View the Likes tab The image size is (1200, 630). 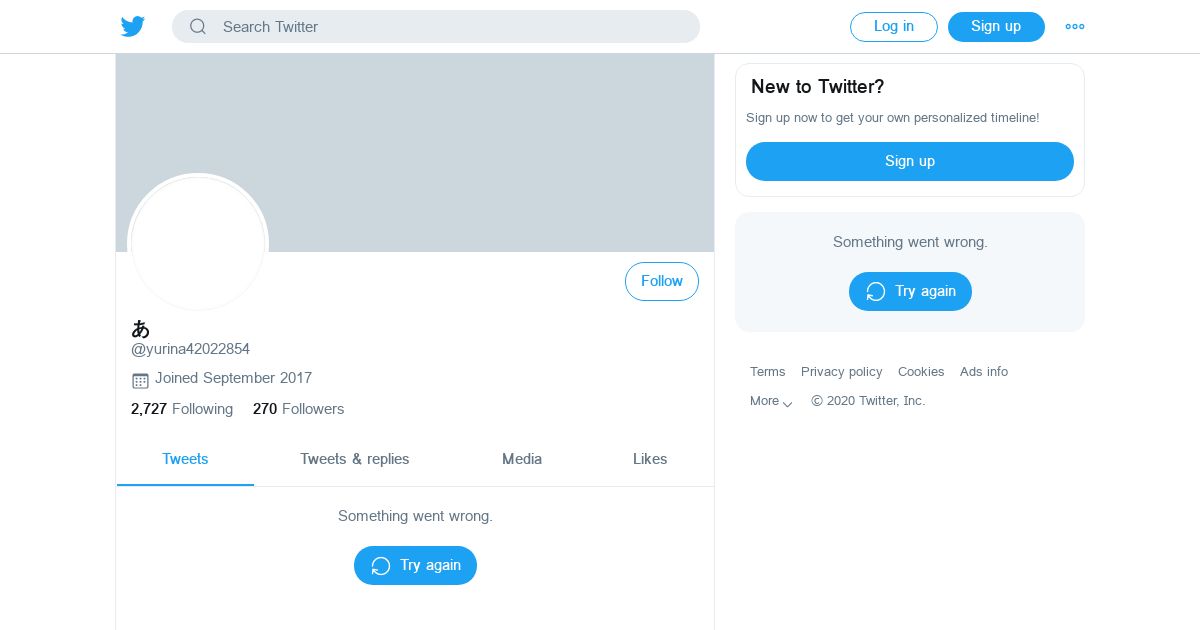pos(650,459)
